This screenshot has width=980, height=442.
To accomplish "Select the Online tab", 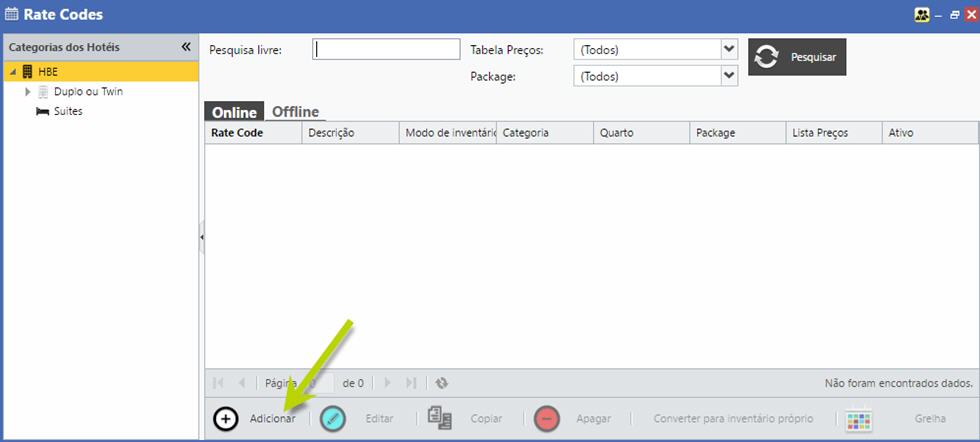I will pyautogui.click(x=234, y=112).
